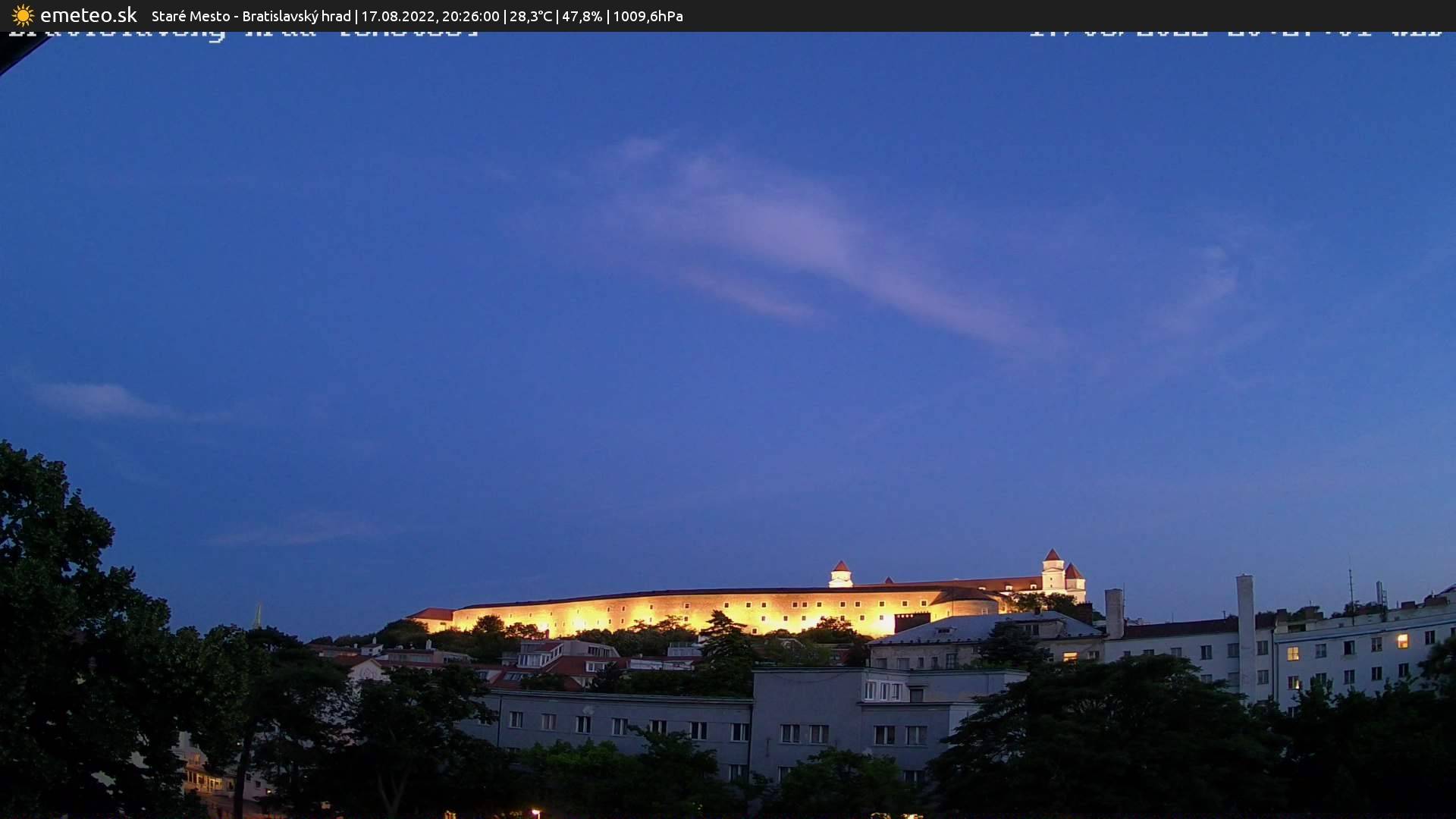Click the Staré Mesto - Bratislavský hrad location label
Viewport: 1456px width, 819px height.
pyautogui.click(x=250, y=16)
